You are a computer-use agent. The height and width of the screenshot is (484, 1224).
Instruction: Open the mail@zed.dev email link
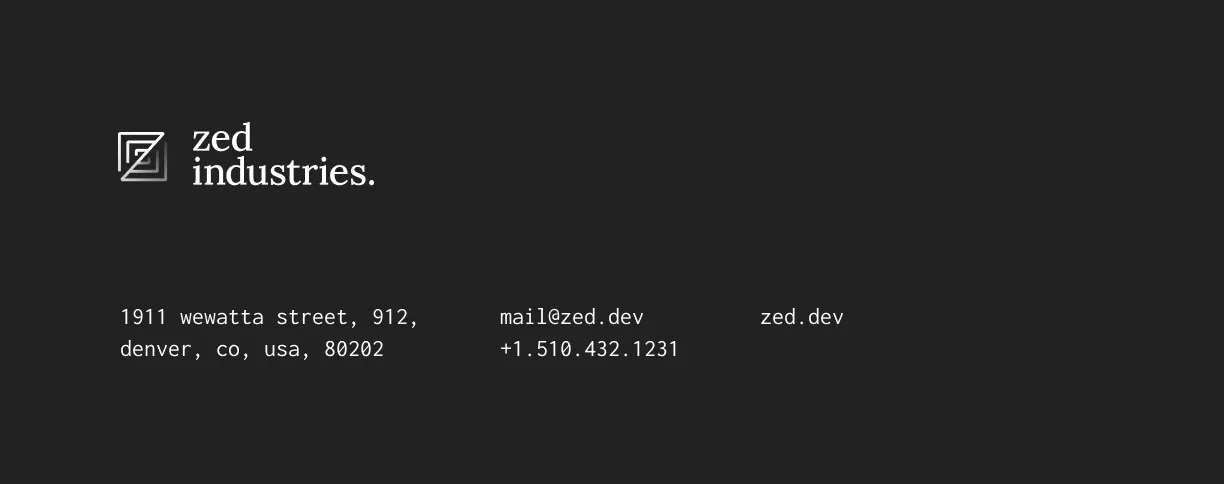[x=571, y=317]
